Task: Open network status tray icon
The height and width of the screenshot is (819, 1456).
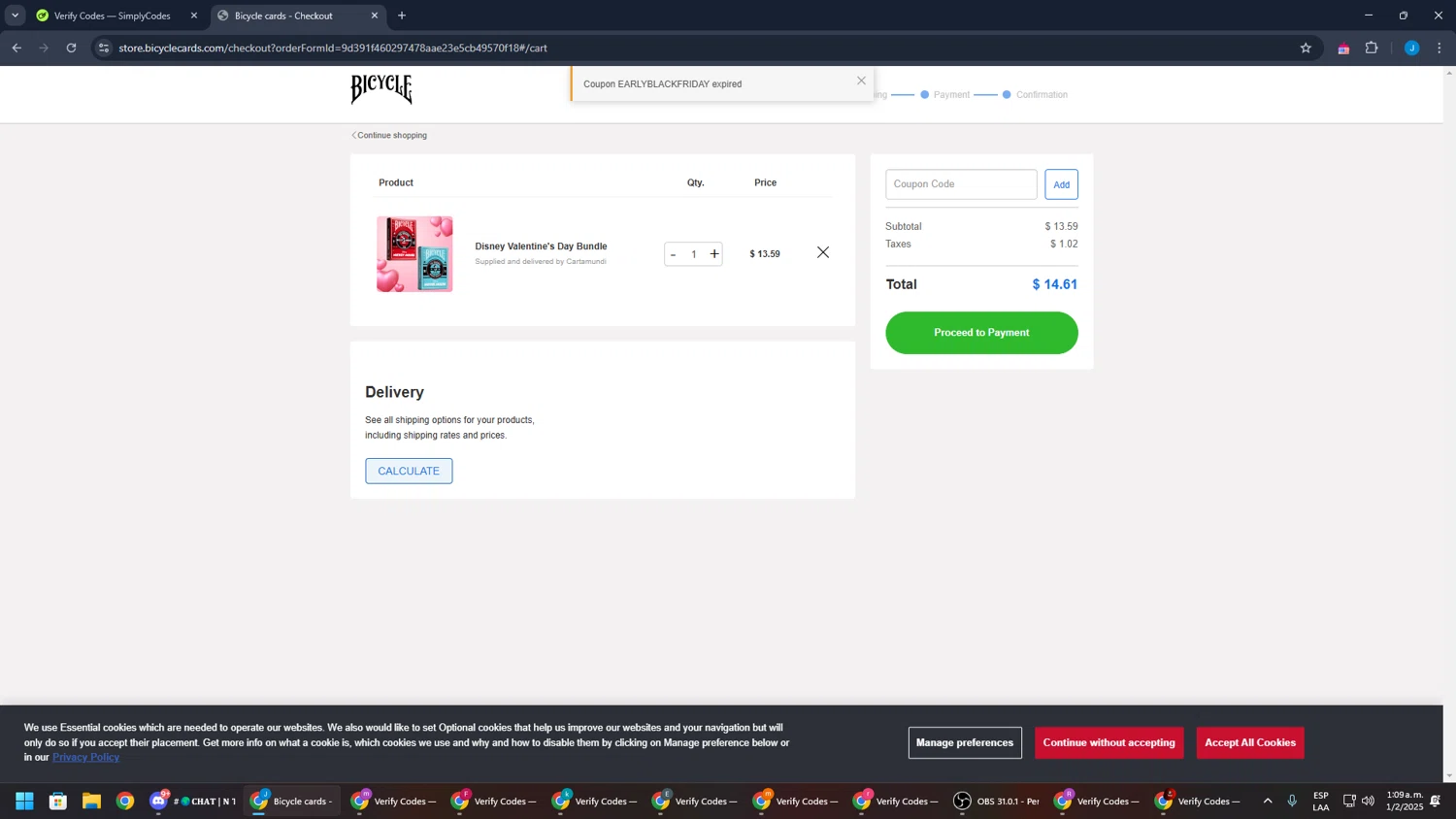Action: [x=1349, y=801]
